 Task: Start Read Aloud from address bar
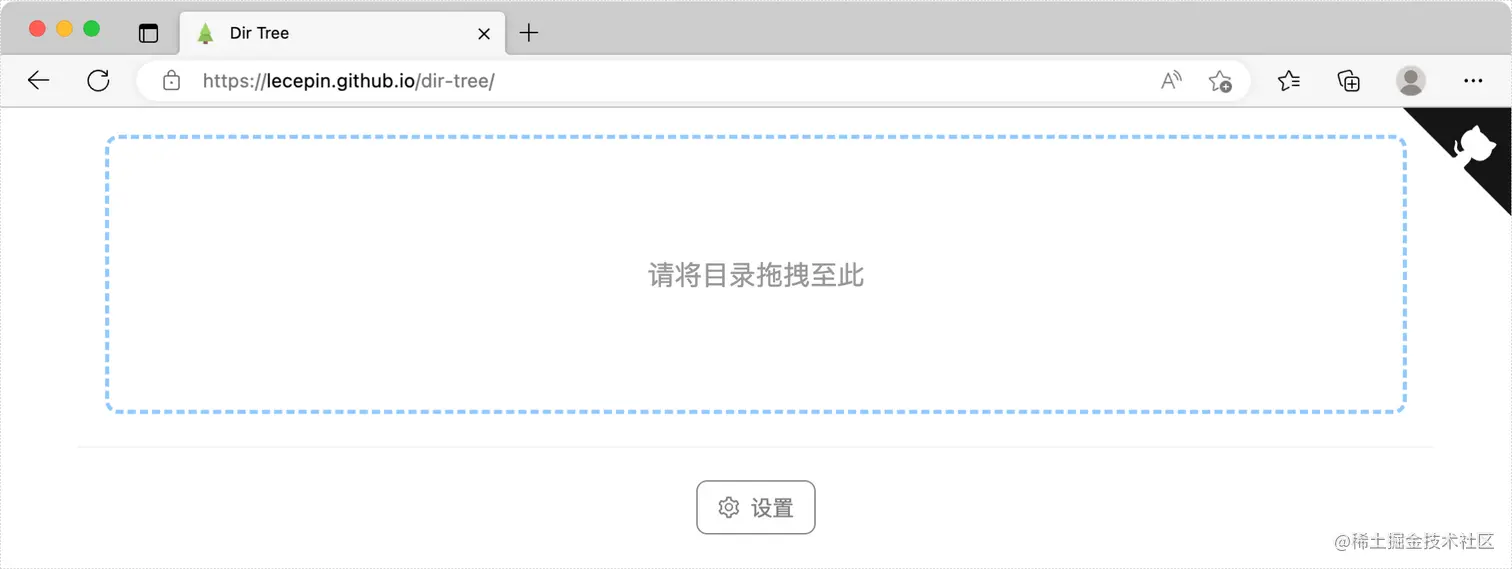pos(1171,81)
